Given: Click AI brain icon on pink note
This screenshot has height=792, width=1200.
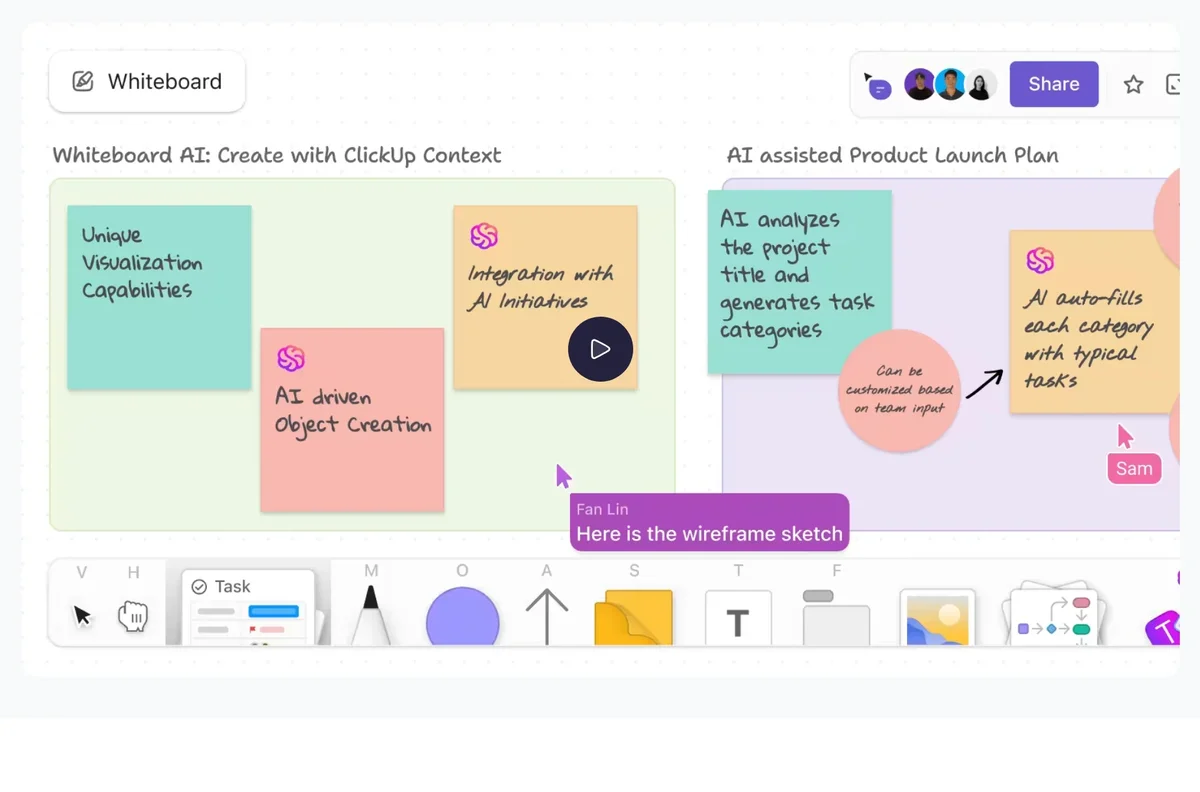Looking at the screenshot, I should (291, 359).
